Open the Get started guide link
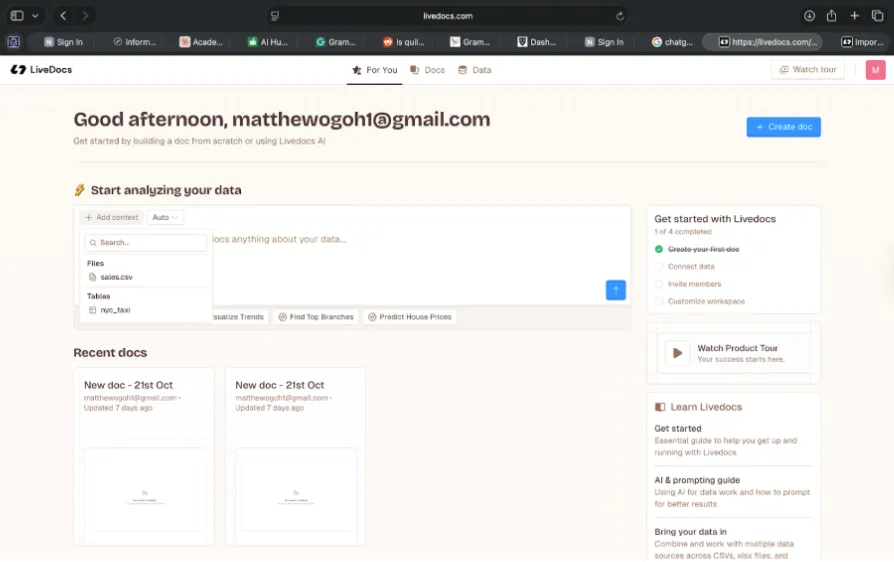This screenshot has height=562, width=894. pyautogui.click(x=677, y=429)
